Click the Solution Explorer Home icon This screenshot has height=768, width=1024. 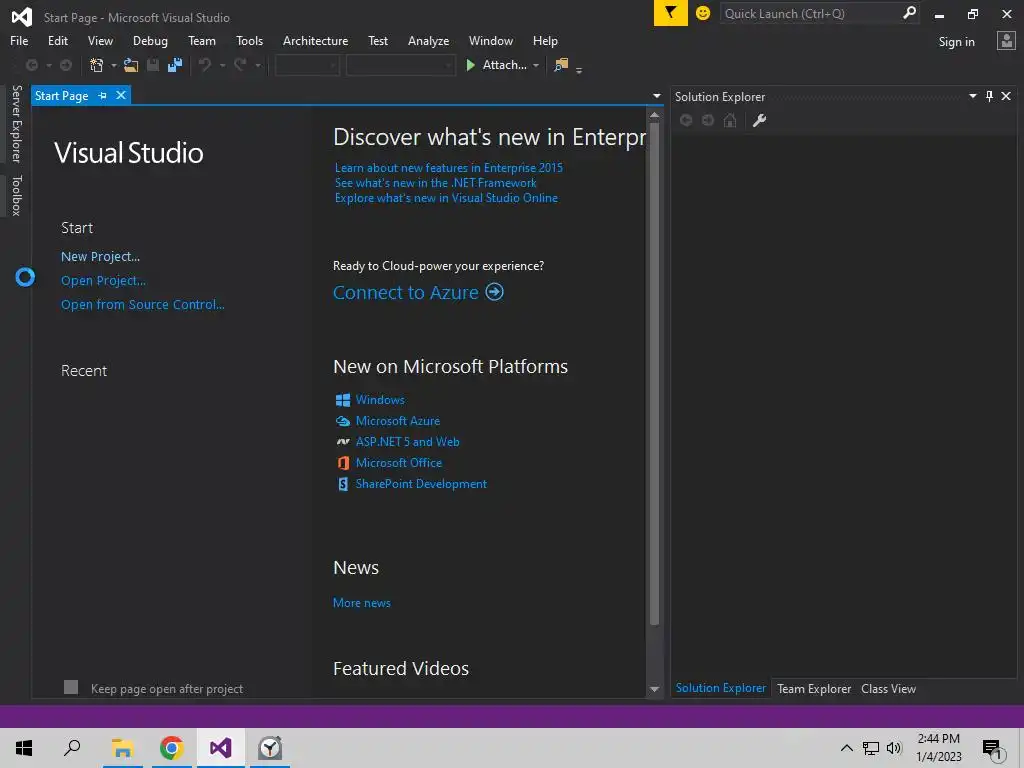click(730, 120)
